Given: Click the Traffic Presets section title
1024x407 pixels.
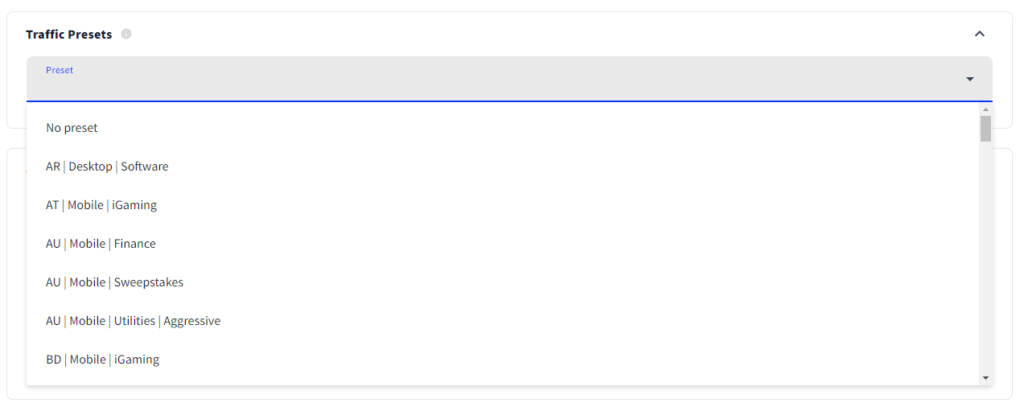Looking at the screenshot, I should pyautogui.click(x=69, y=34).
